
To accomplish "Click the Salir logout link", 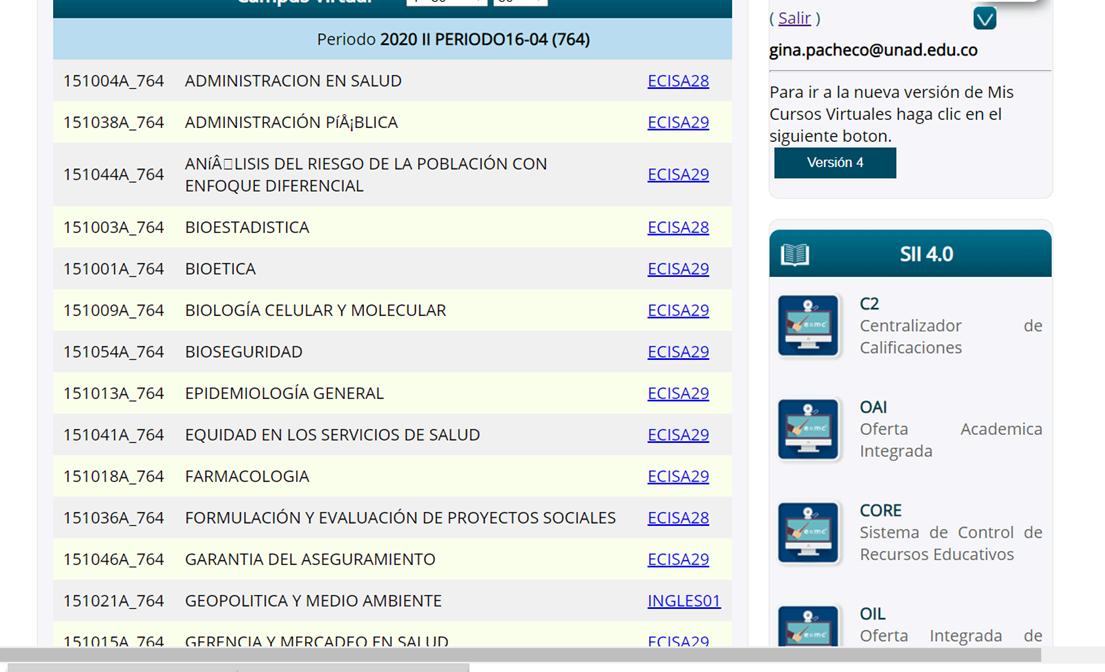I will click(x=794, y=18).
